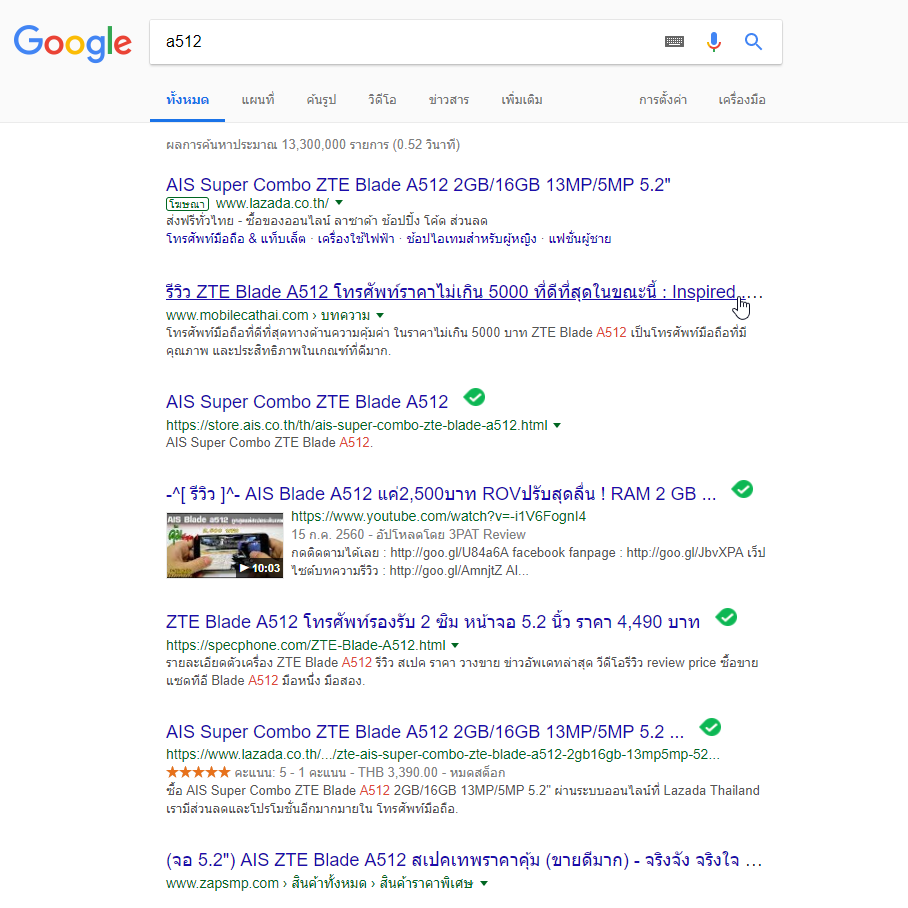Play the AIS Blade A512 video thumbnail
Image resolution: width=908 pixels, height=908 pixels.
tap(225, 545)
